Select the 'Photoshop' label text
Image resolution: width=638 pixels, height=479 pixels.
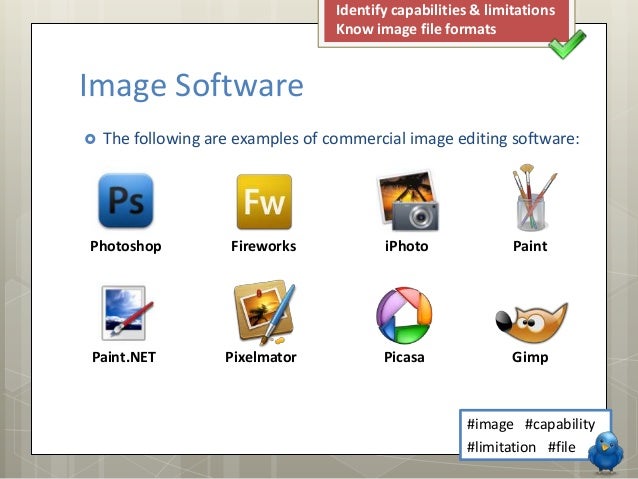(126, 246)
